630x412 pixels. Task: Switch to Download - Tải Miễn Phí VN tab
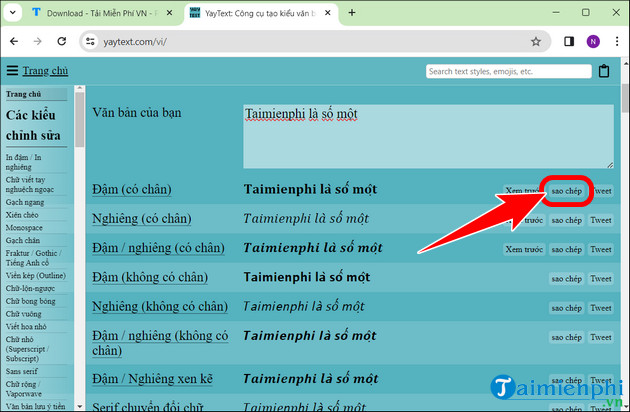point(102,13)
